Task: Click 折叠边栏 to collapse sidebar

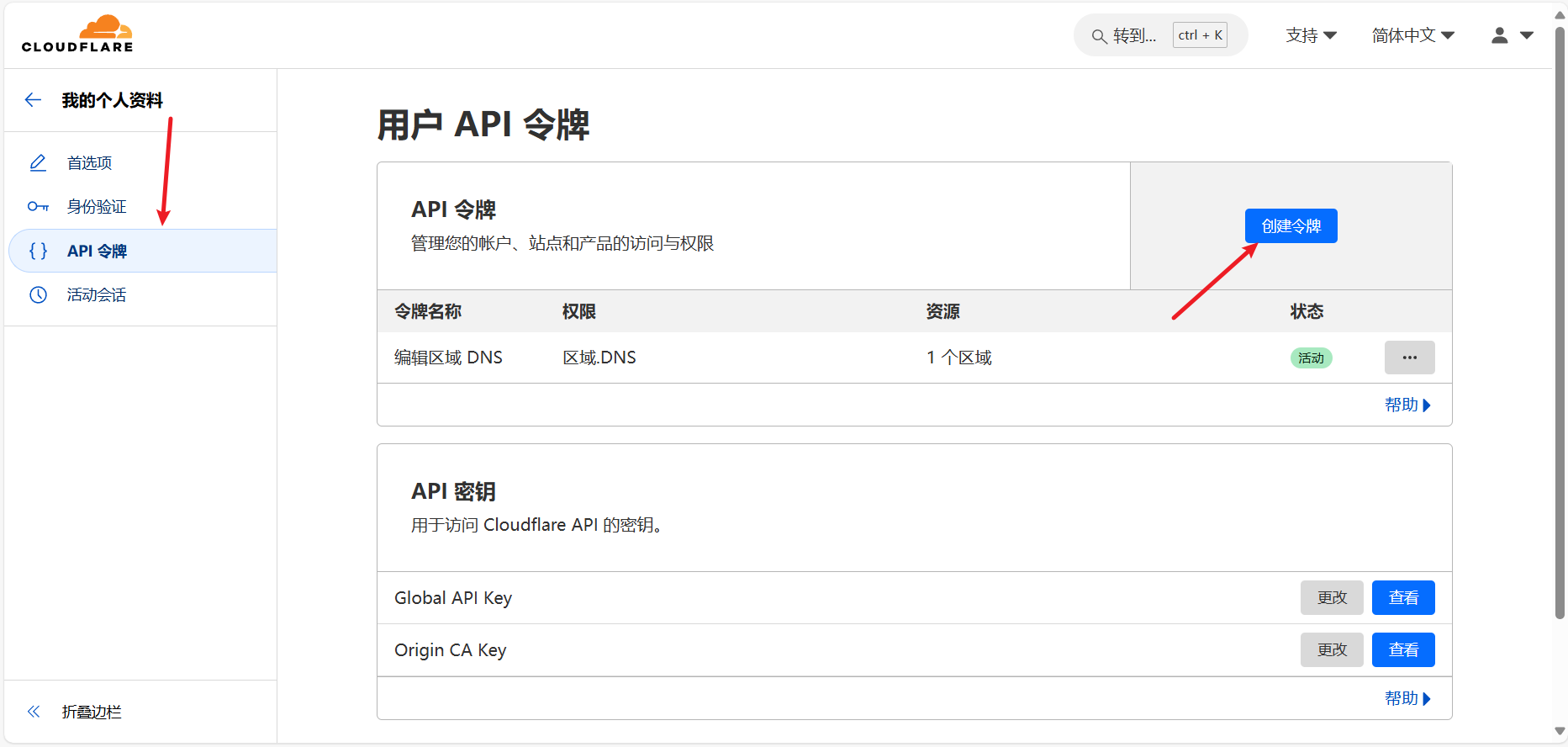Action: (x=92, y=712)
